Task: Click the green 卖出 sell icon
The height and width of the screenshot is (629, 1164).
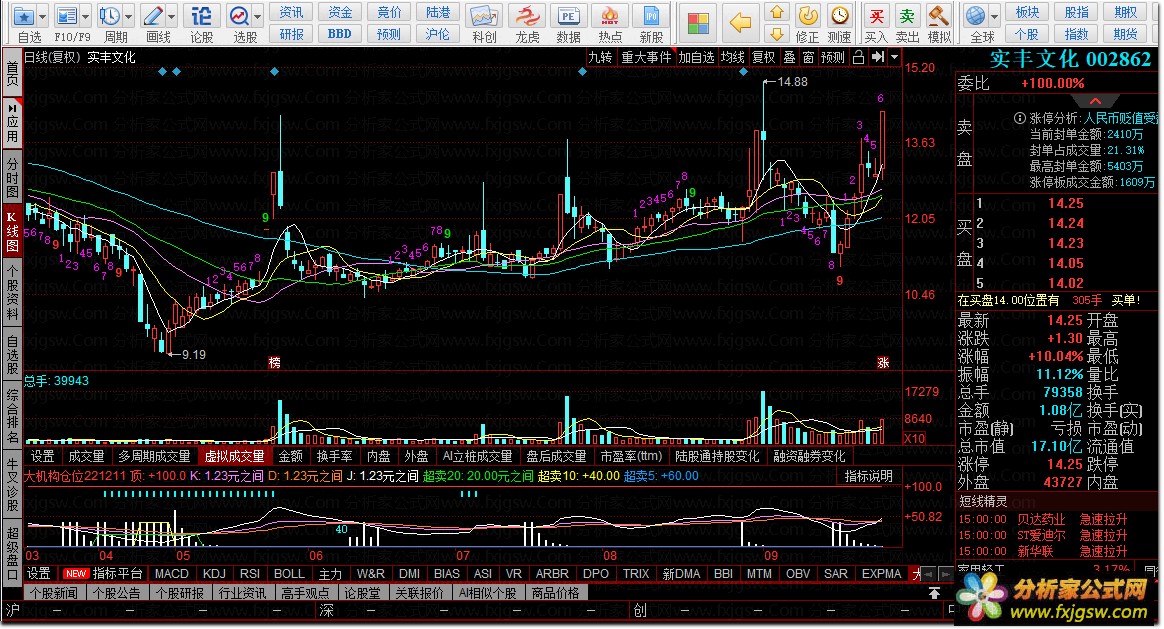Action: 907,16
